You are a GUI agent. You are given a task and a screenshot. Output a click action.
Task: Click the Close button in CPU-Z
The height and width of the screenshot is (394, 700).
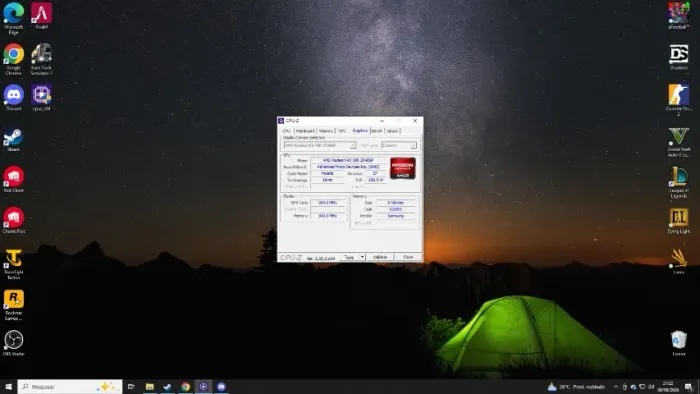pos(408,257)
